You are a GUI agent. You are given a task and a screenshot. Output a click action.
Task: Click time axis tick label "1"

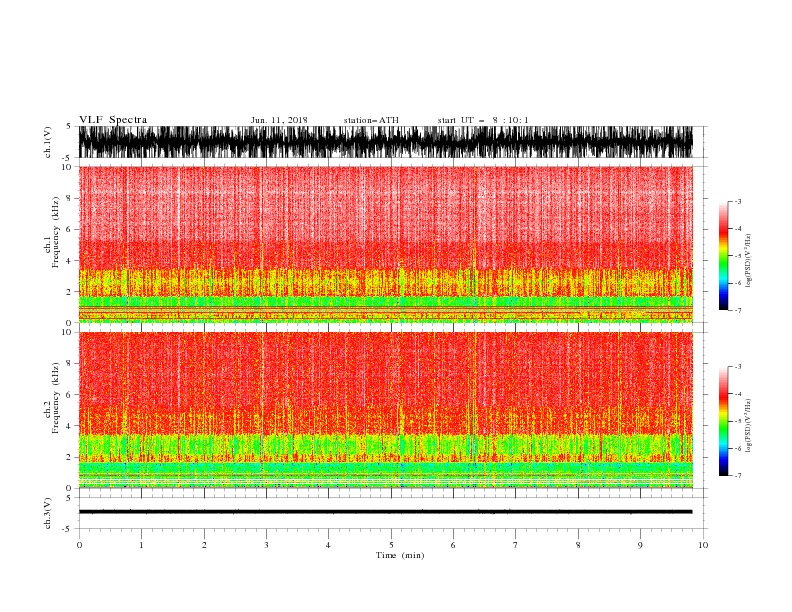click(142, 545)
